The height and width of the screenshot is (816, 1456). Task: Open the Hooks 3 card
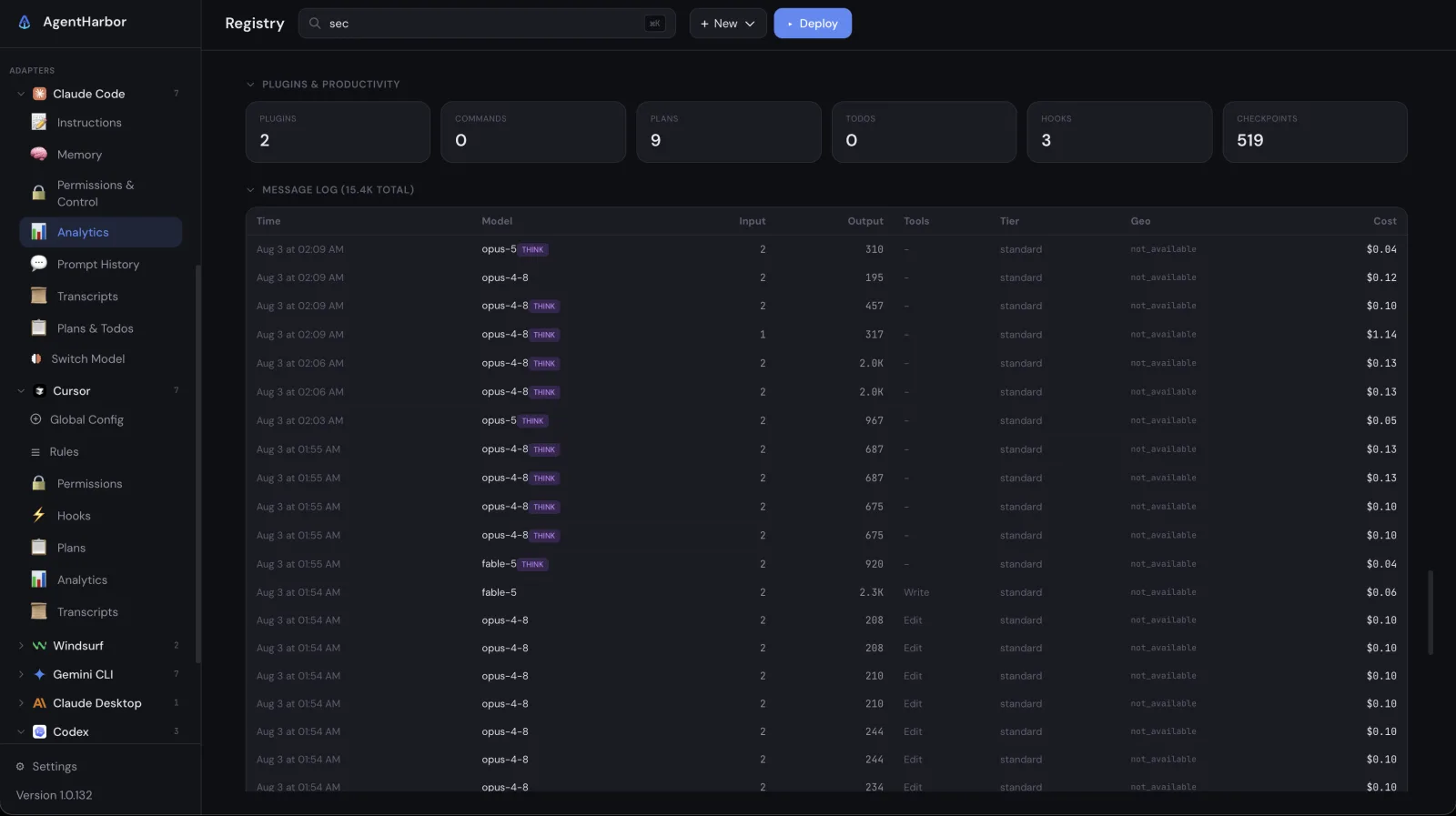1119,132
